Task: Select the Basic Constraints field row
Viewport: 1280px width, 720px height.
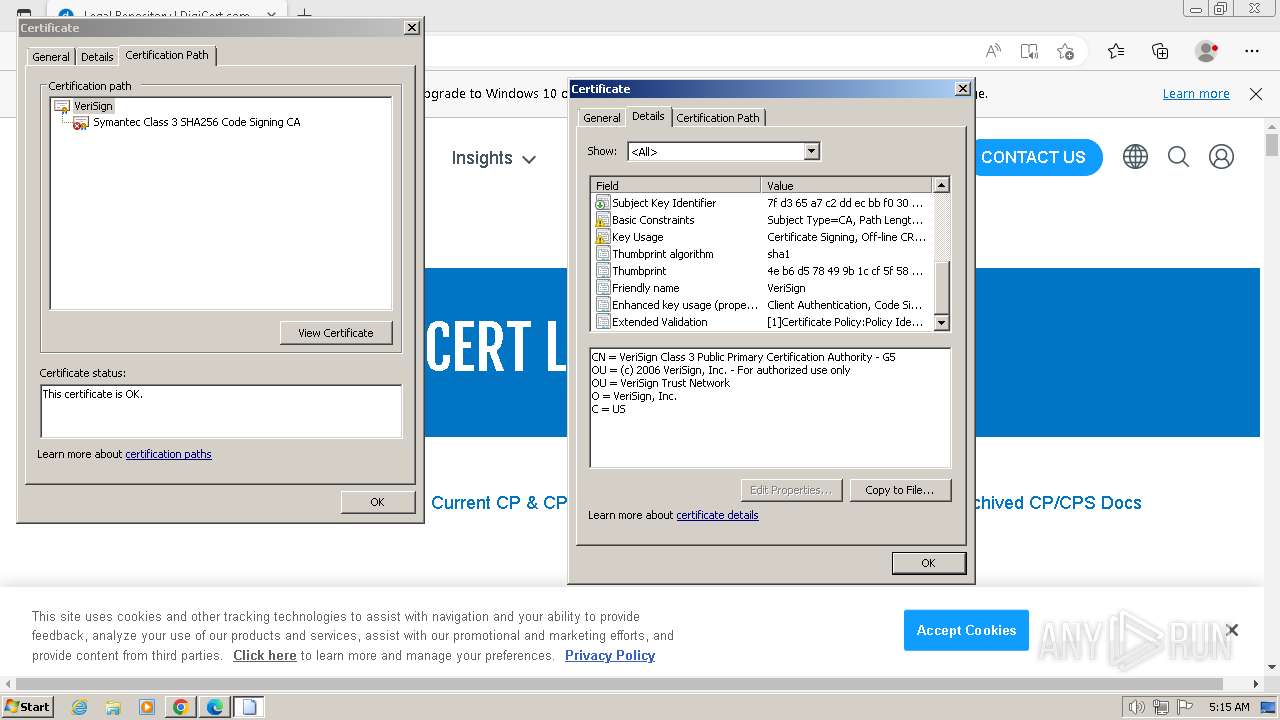Action: tap(761, 220)
